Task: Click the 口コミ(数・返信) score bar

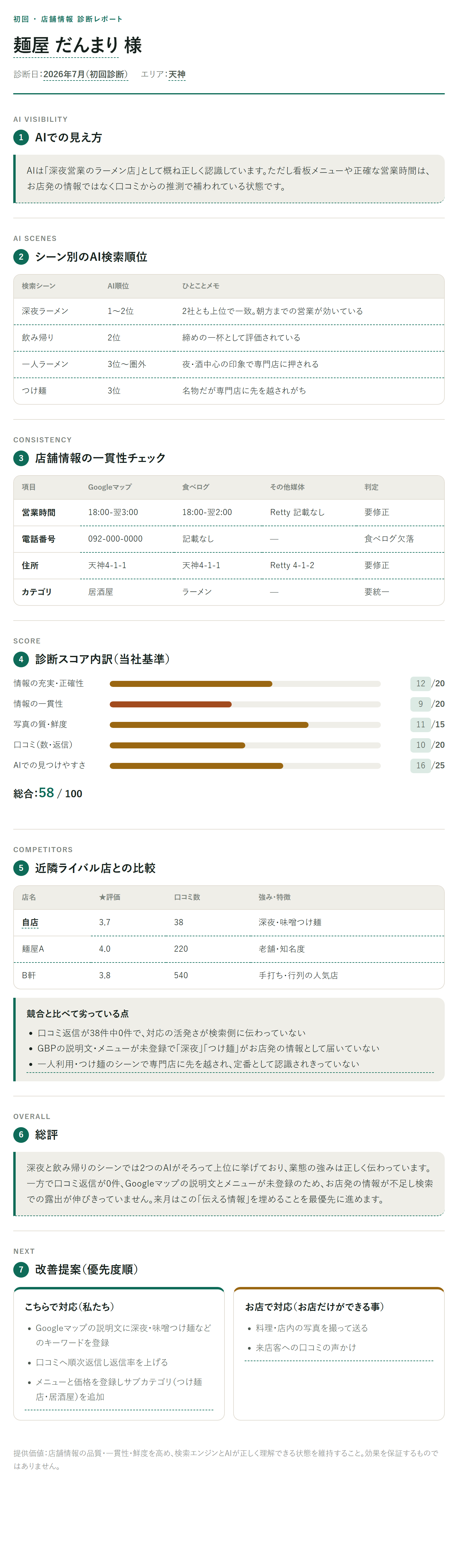Action: (x=244, y=745)
